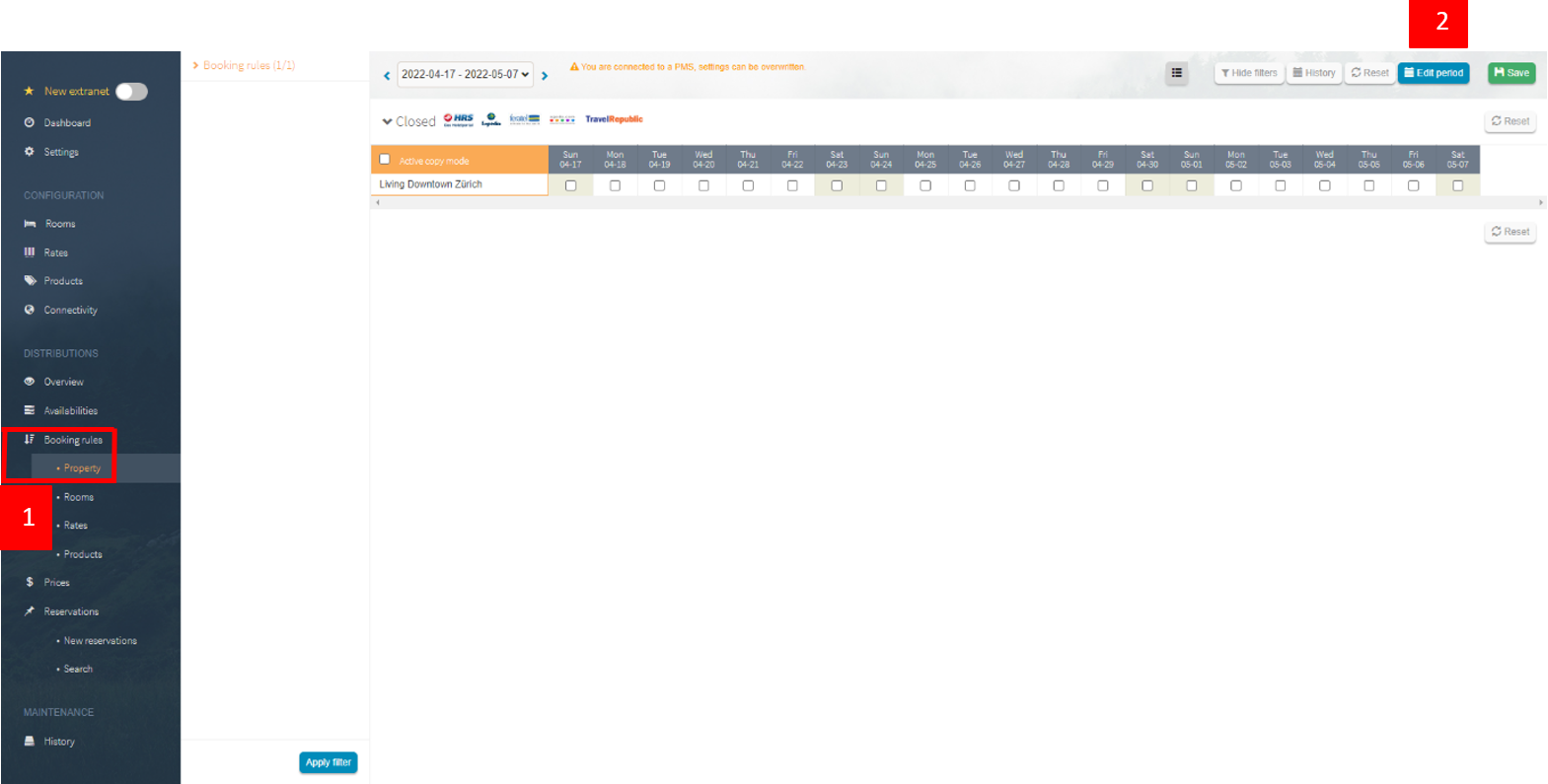Click the History toolbar button
Image resolution: width=1548 pixels, height=784 pixels.
click(1314, 73)
